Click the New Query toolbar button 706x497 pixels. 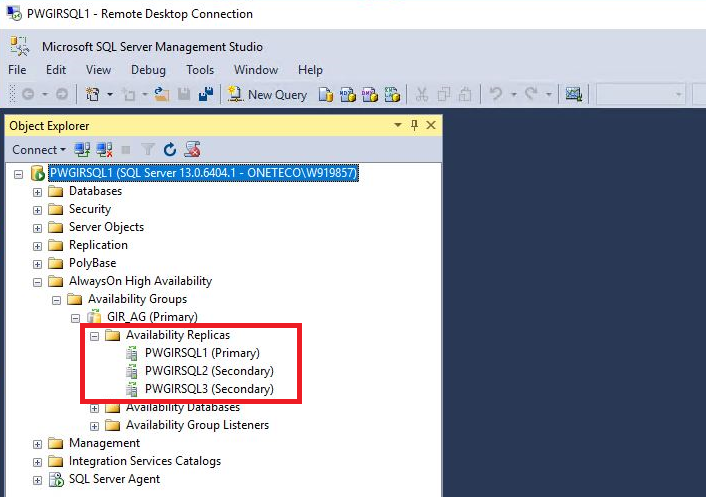coord(267,95)
